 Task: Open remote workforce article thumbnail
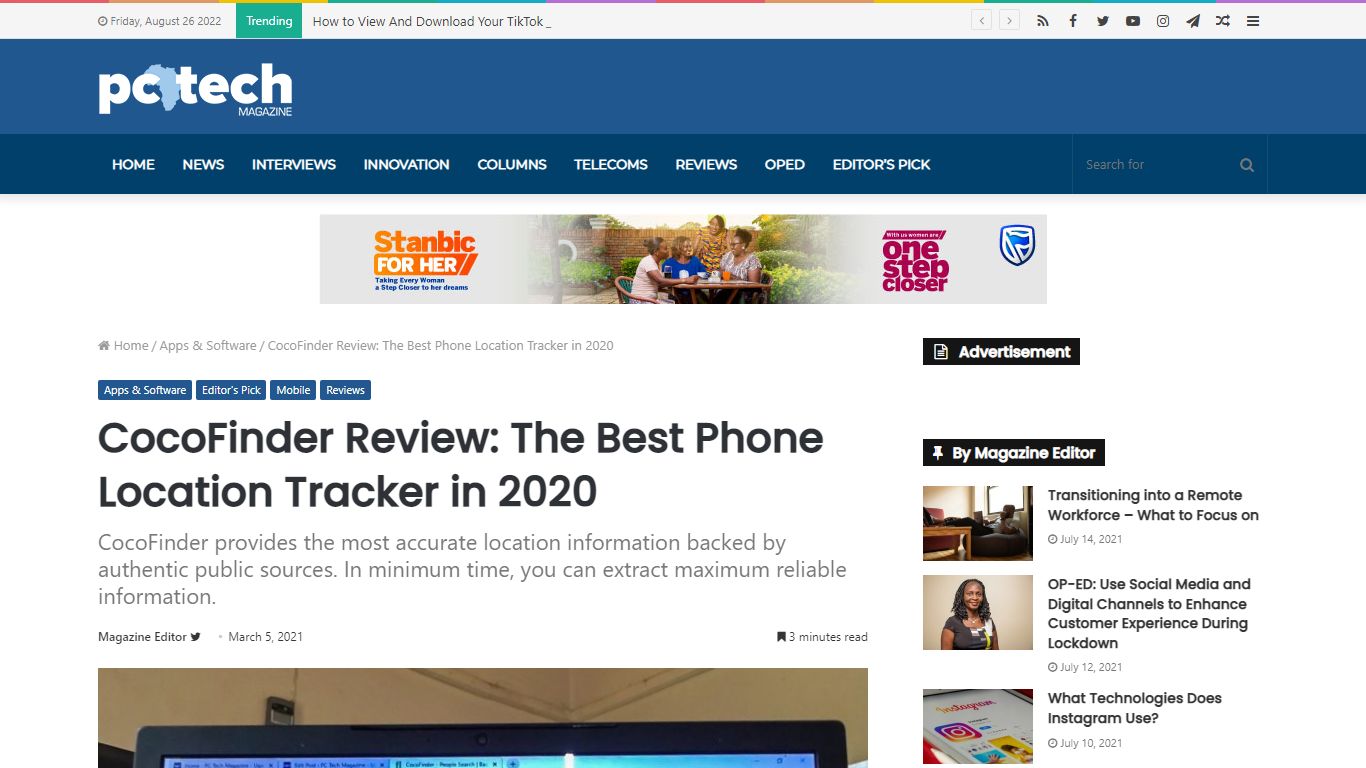[978, 523]
